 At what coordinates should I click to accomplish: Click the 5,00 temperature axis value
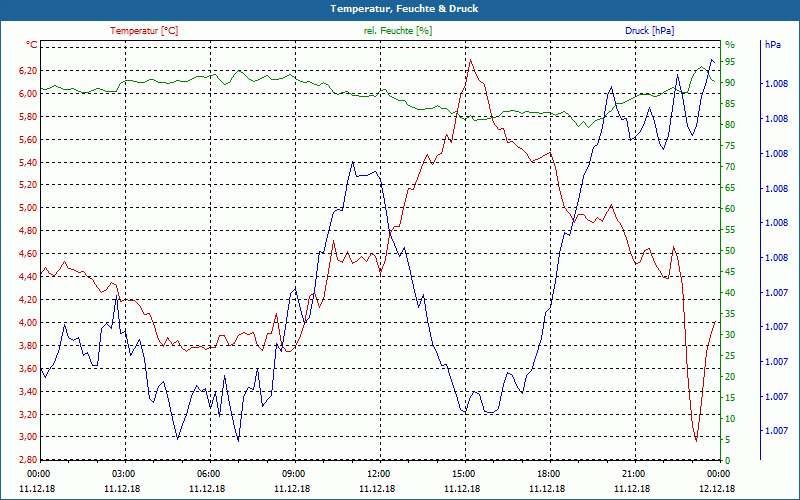(x=28, y=208)
